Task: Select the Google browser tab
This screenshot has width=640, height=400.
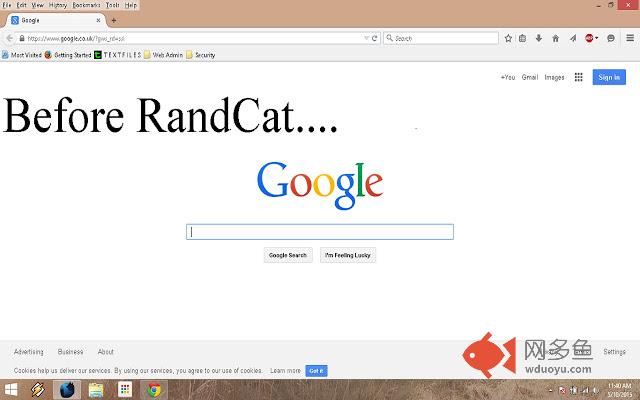Action: [56, 20]
